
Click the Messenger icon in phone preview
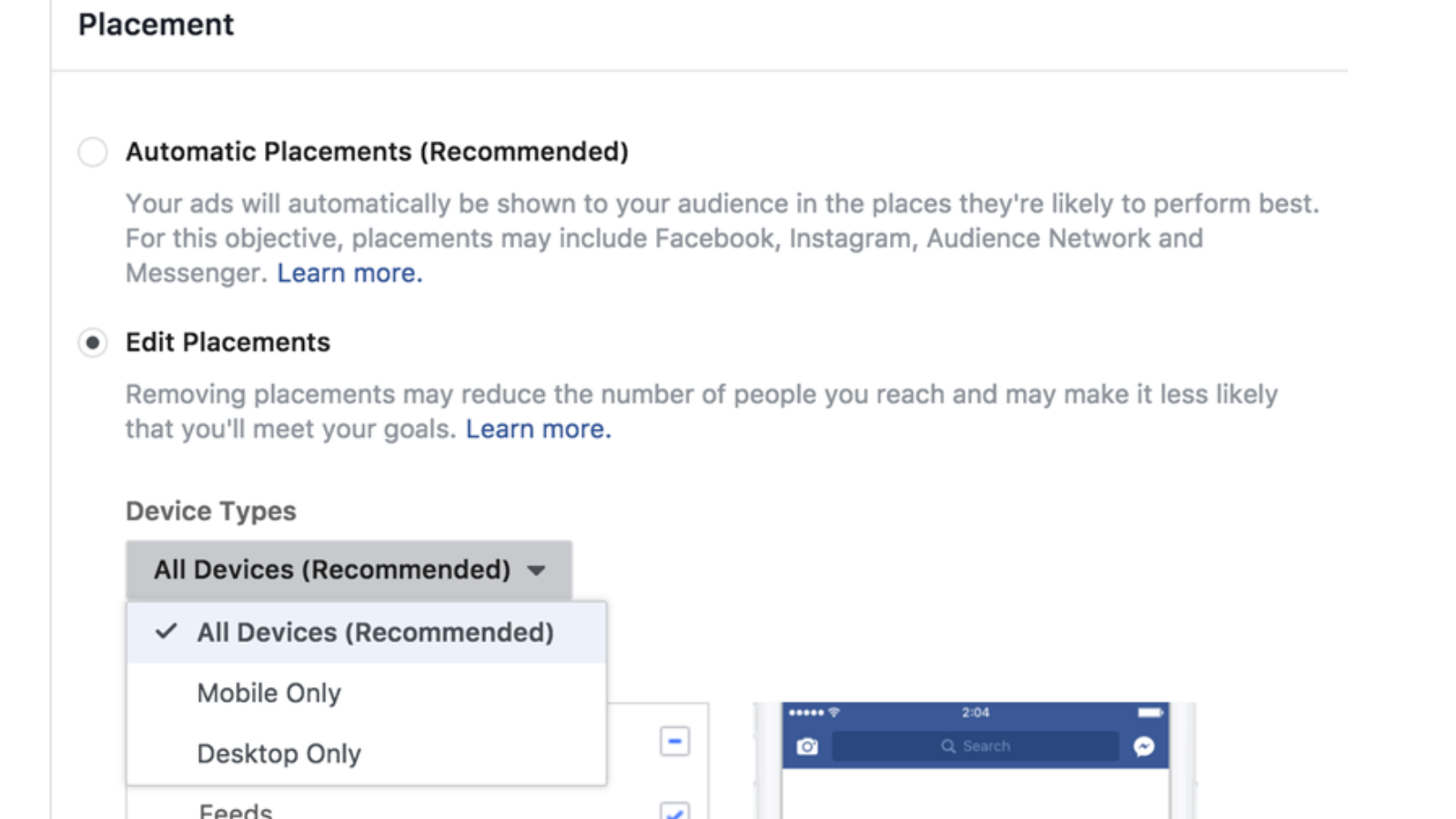(x=1144, y=747)
